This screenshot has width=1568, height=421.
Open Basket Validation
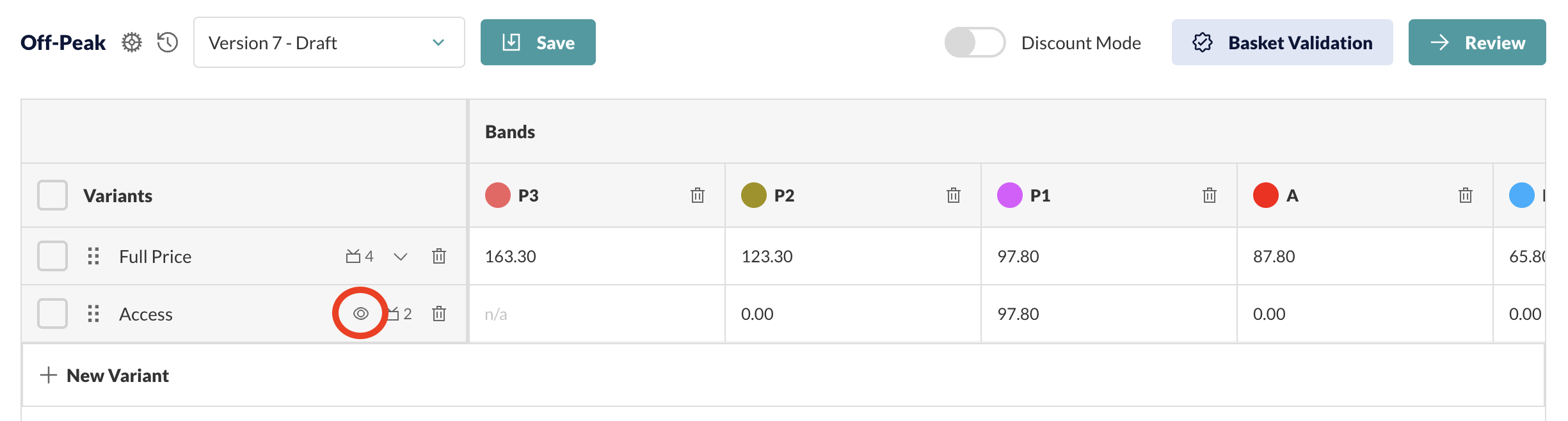pos(1282,42)
